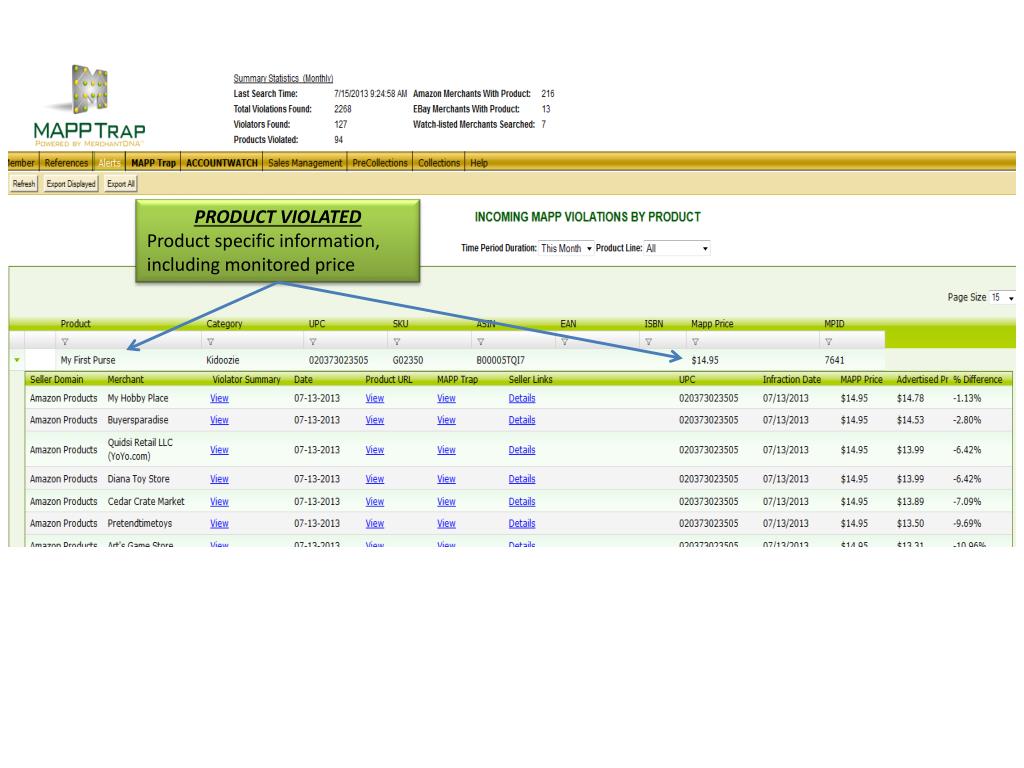Open the Alerts menu
Viewport: 1024px width, 768px height.
point(109,163)
